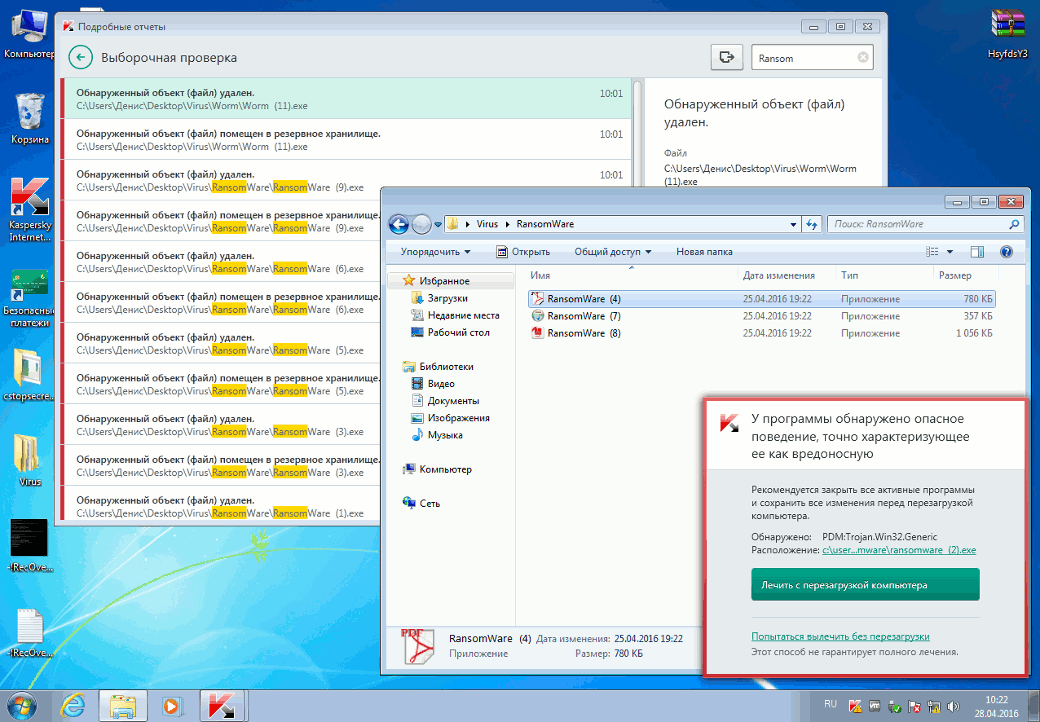Image resolution: width=1040 pixels, height=722 pixels.
Task: Open Kaspersky Internet Security desktop shortcut
Action: [x=29, y=209]
